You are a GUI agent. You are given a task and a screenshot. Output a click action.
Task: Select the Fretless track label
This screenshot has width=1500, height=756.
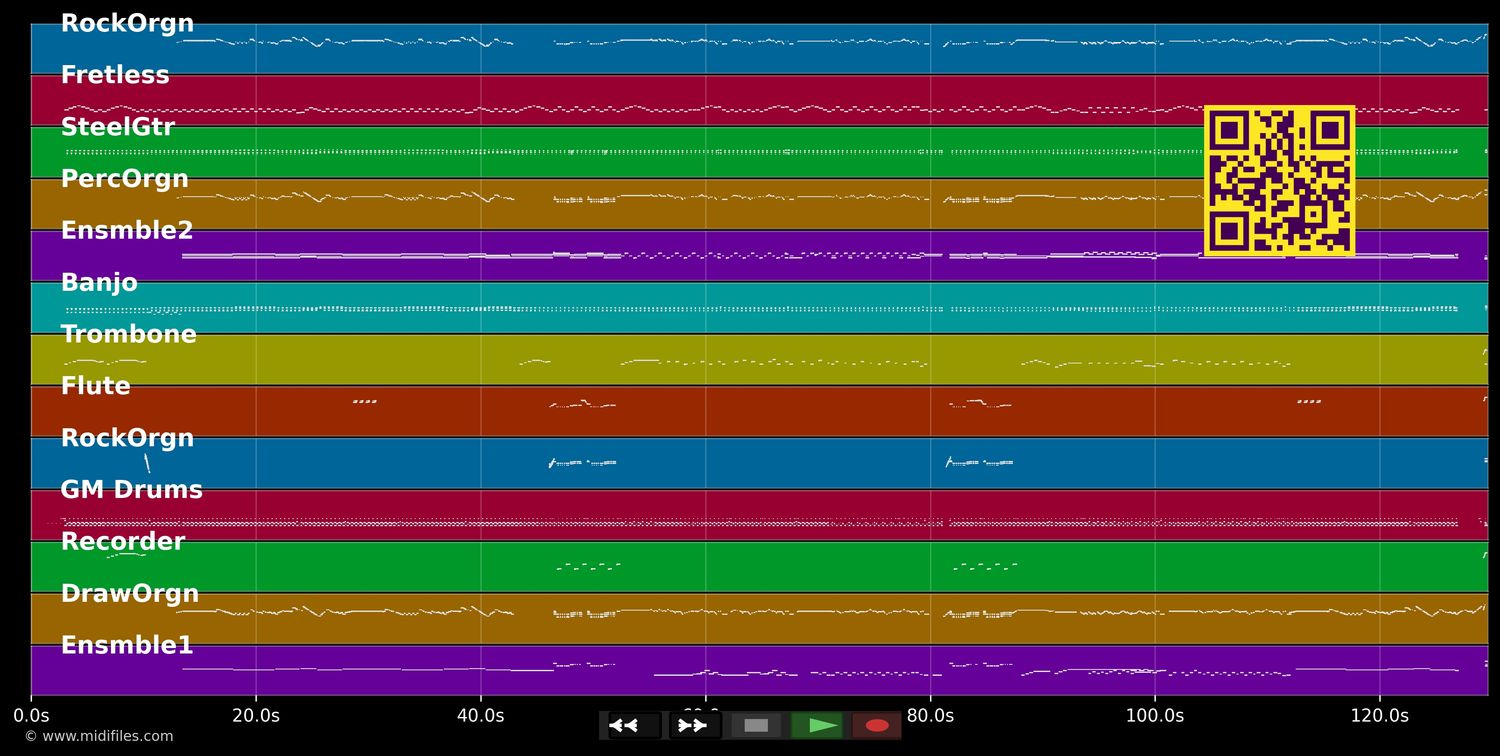[115, 76]
